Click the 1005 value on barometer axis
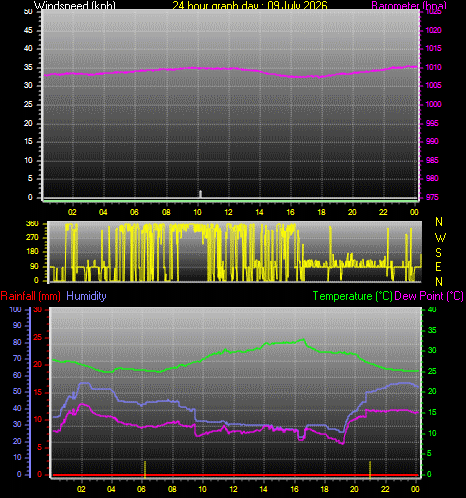Viewport: 466px width, 498px height. [x=433, y=86]
